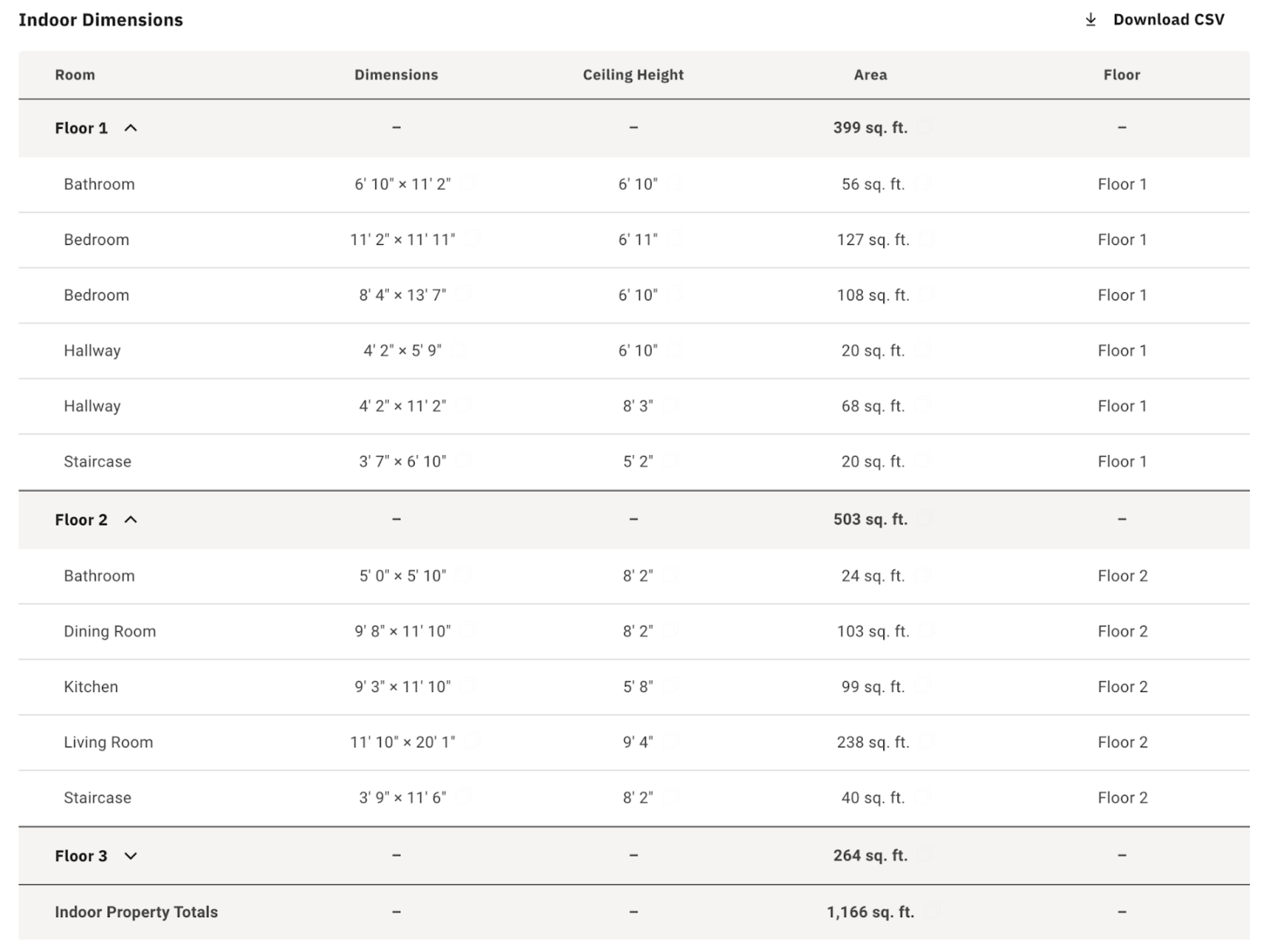
Task: Click the 99 sq. ft. area cell
Action: click(873, 686)
